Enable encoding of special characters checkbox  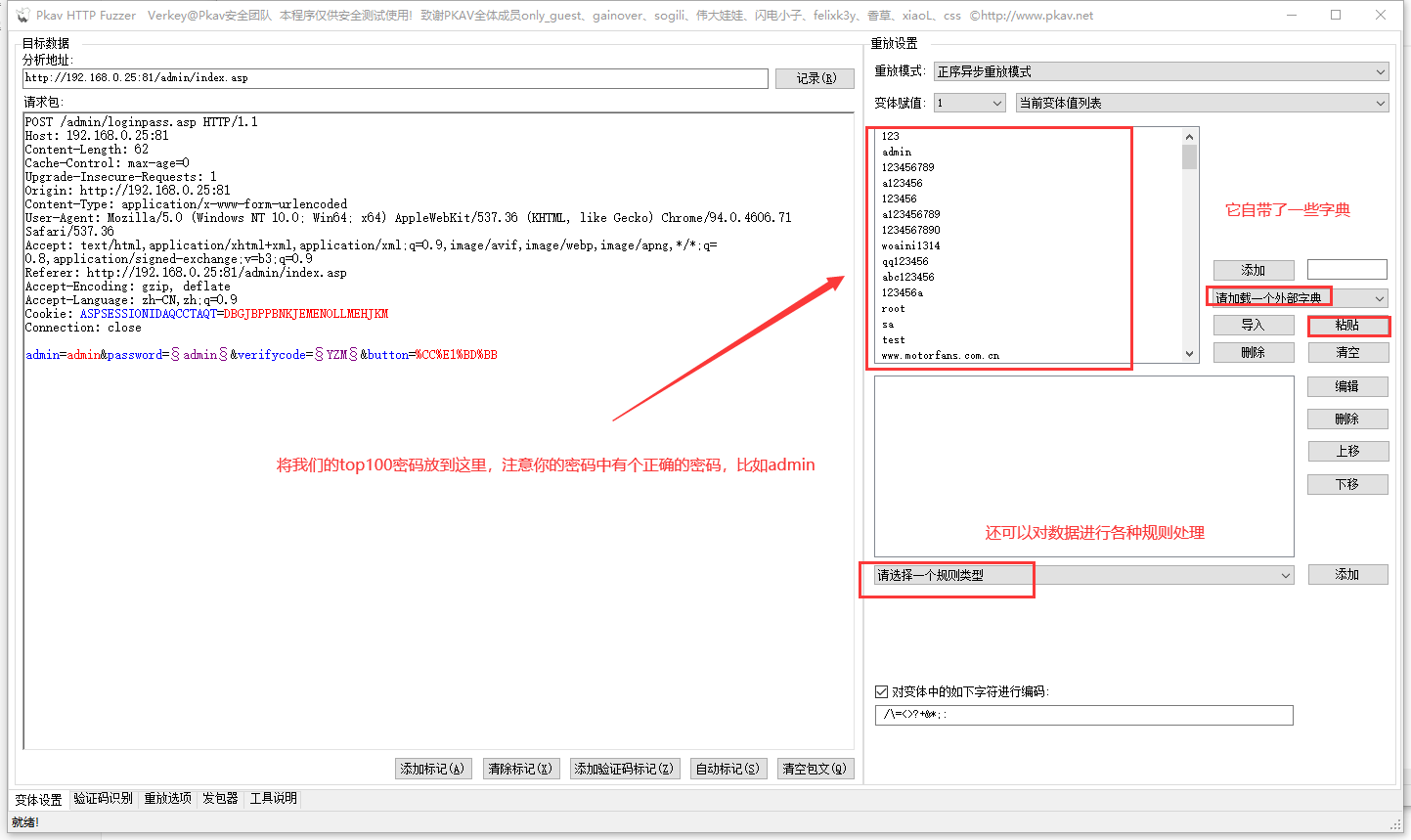pos(881,691)
